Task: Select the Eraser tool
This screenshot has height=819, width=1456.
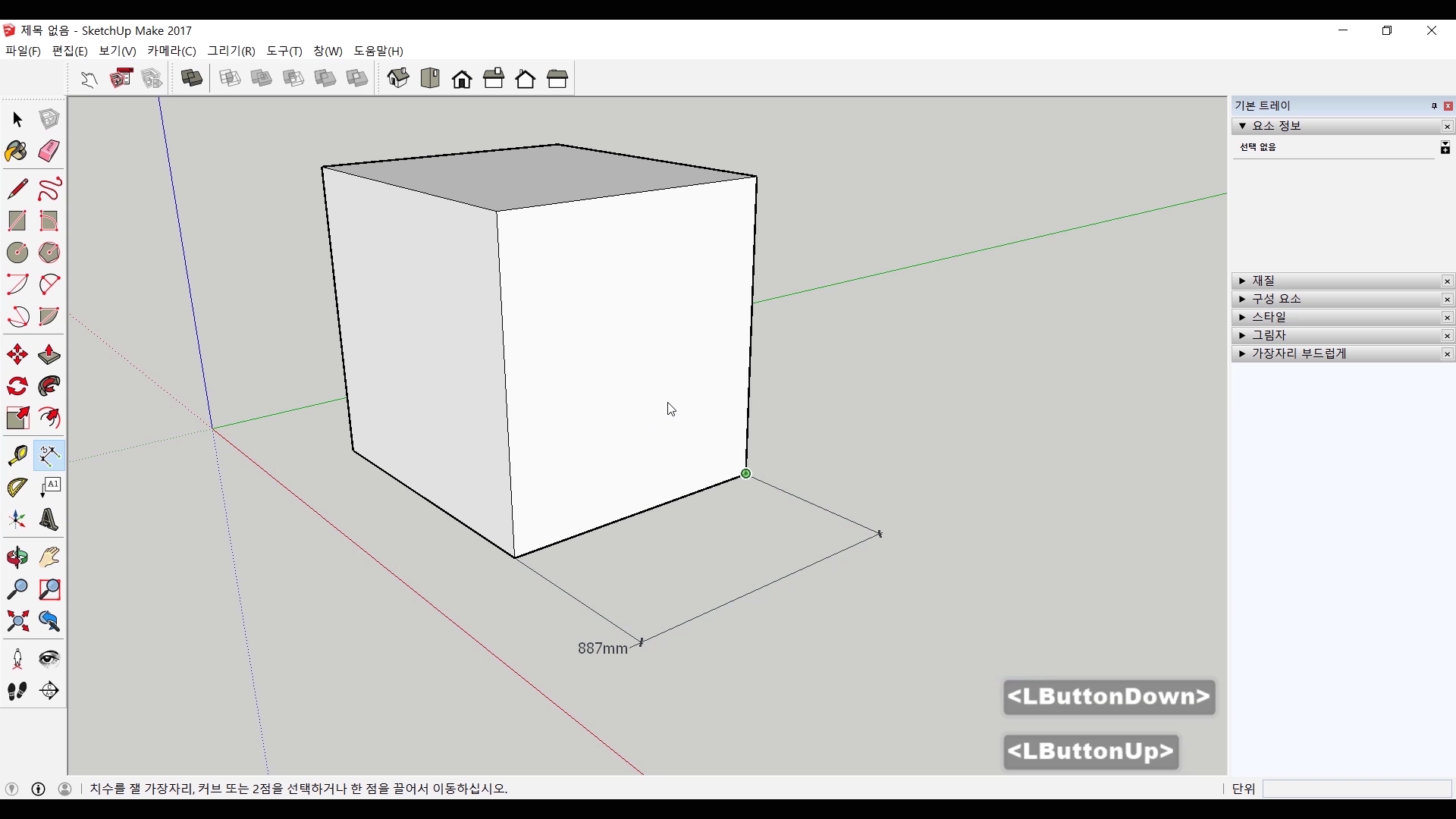Action: (x=49, y=151)
